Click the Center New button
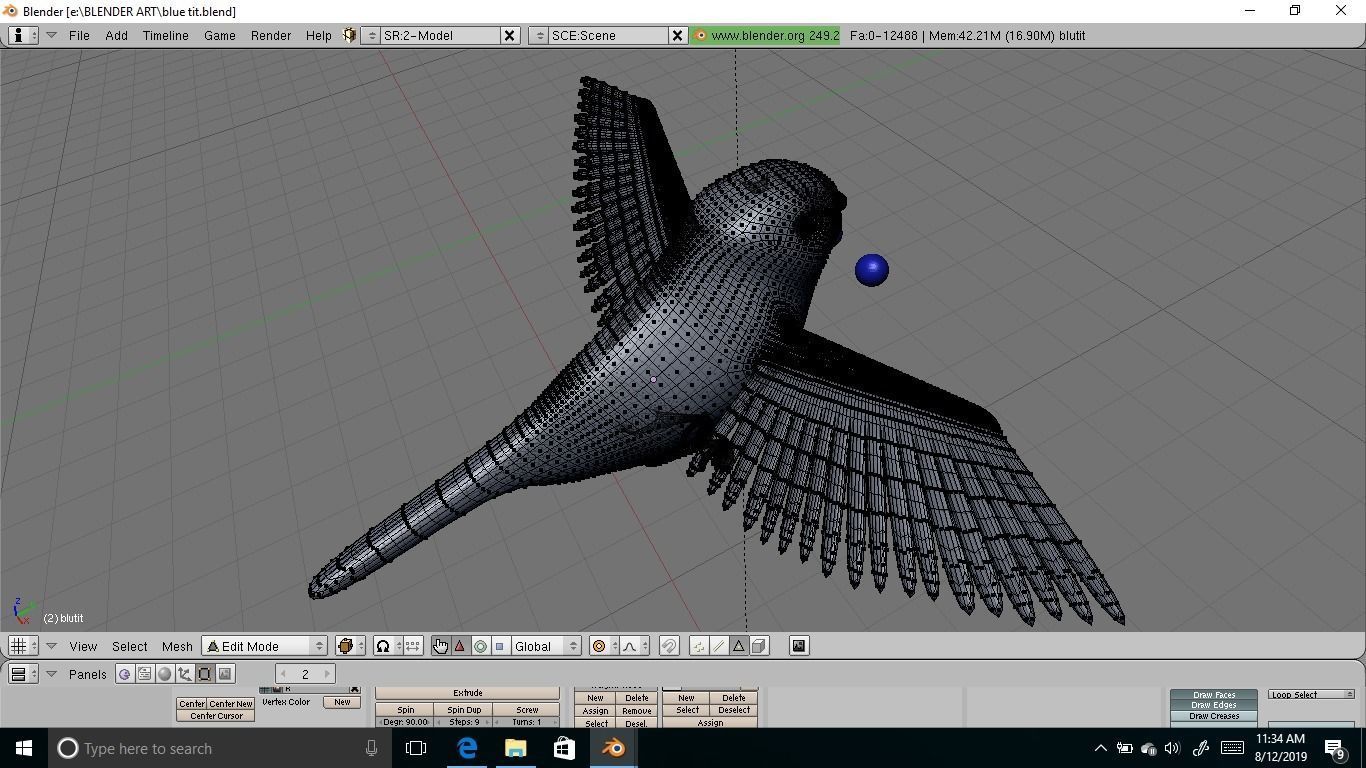Screen dimensions: 1366x768 pyautogui.click(x=231, y=704)
